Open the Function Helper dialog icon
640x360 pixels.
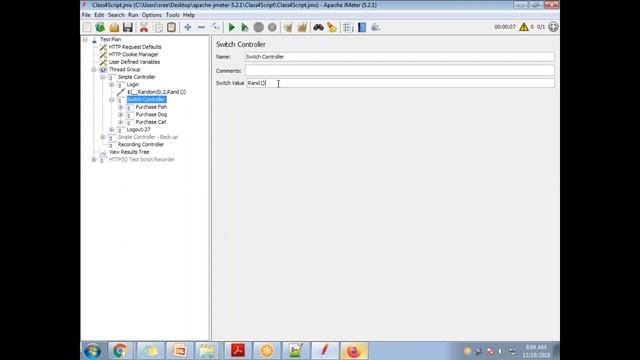(x=348, y=27)
